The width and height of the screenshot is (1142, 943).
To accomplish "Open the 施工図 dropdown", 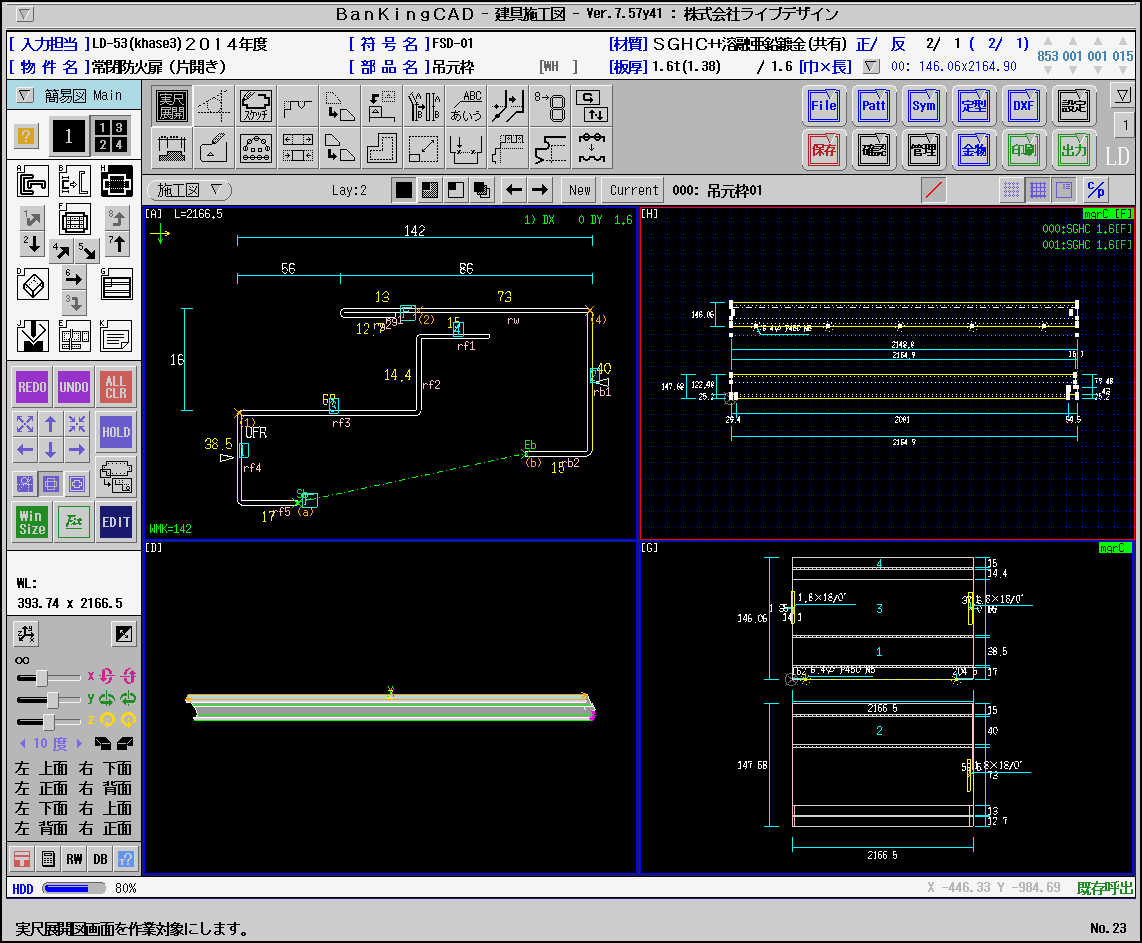I will click(x=189, y=190).
